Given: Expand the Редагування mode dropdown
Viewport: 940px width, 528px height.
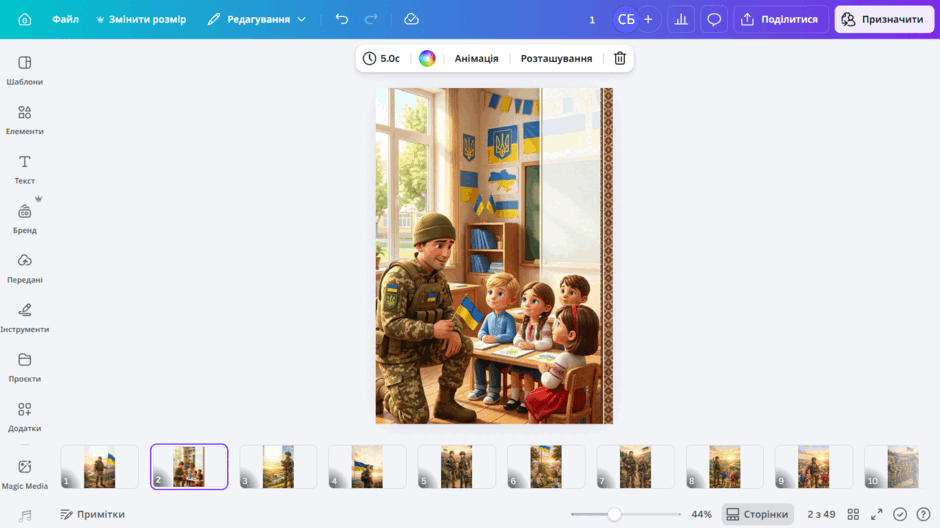Looking at the screenshot, I should (x=257, y=19).
